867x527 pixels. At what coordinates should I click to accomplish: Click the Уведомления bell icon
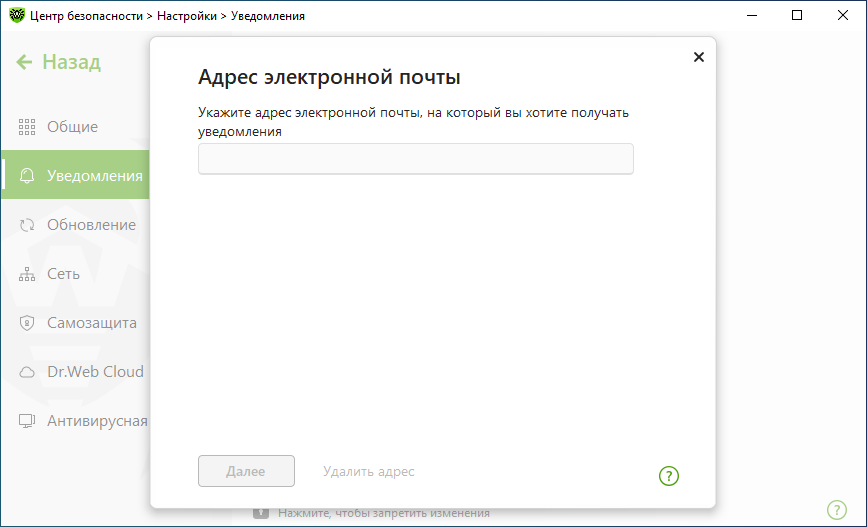pos(27,175)
